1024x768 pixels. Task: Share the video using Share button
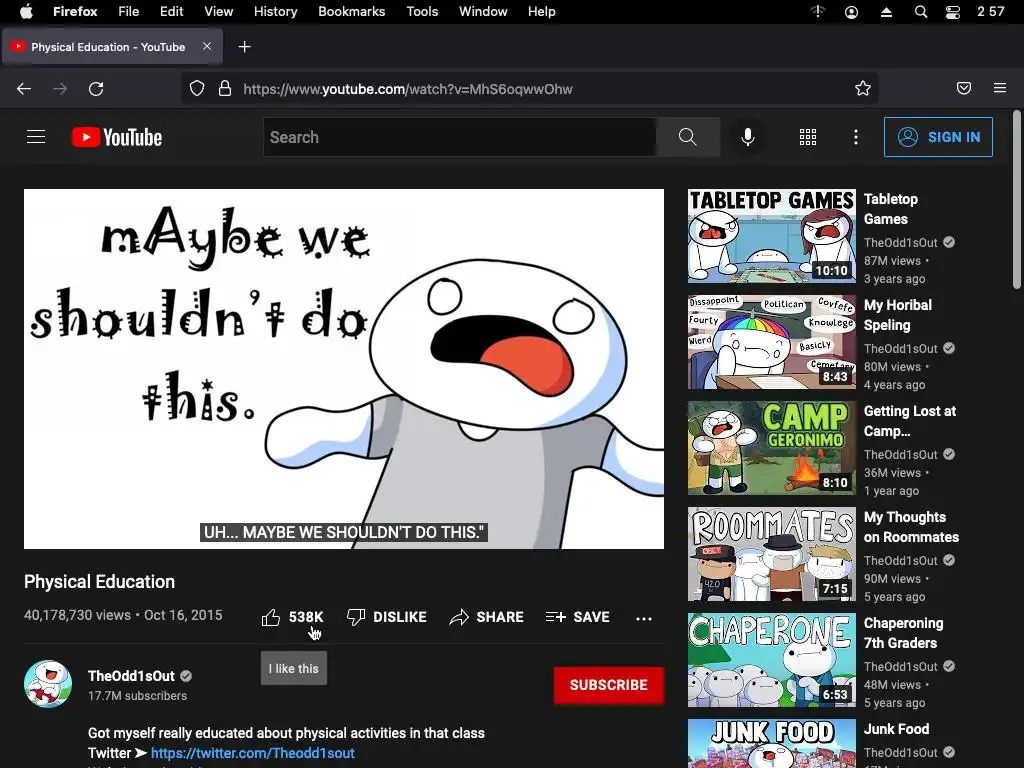(x=487, y=617)
